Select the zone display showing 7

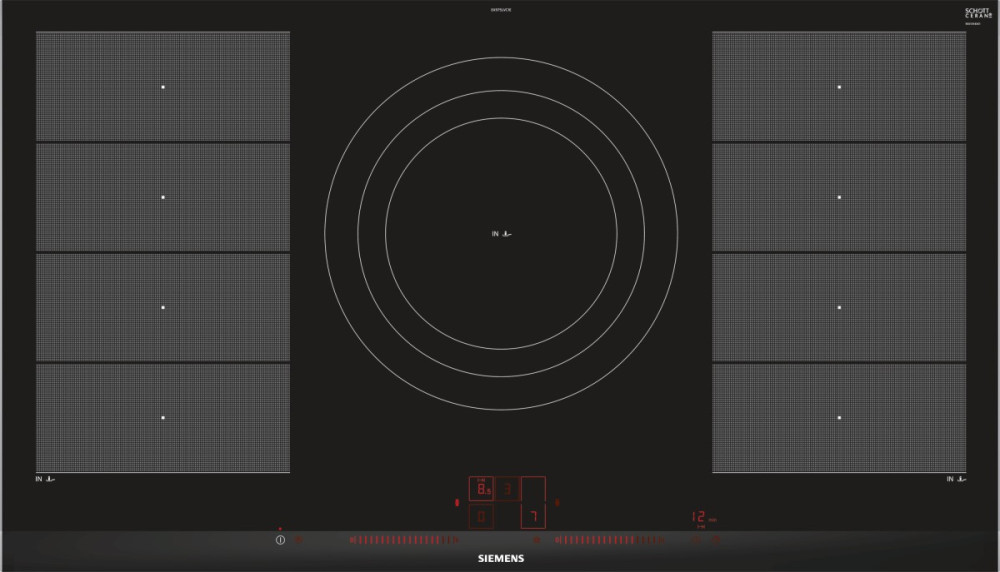click(x=533, y=516)
